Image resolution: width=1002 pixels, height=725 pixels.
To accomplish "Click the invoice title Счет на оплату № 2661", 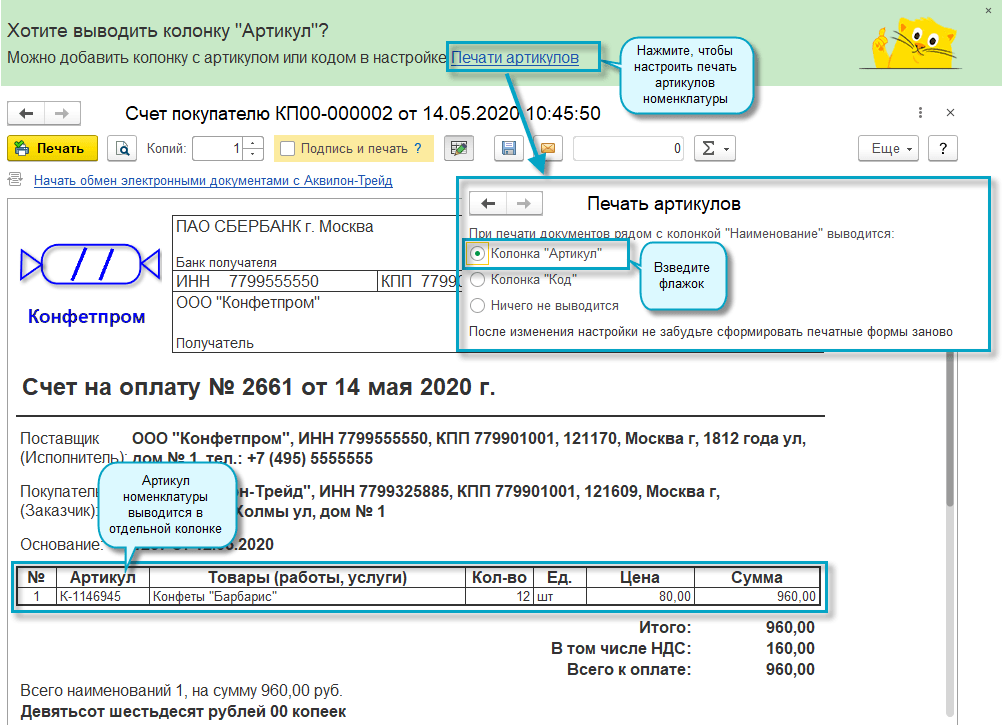I will tap(259, 387).
